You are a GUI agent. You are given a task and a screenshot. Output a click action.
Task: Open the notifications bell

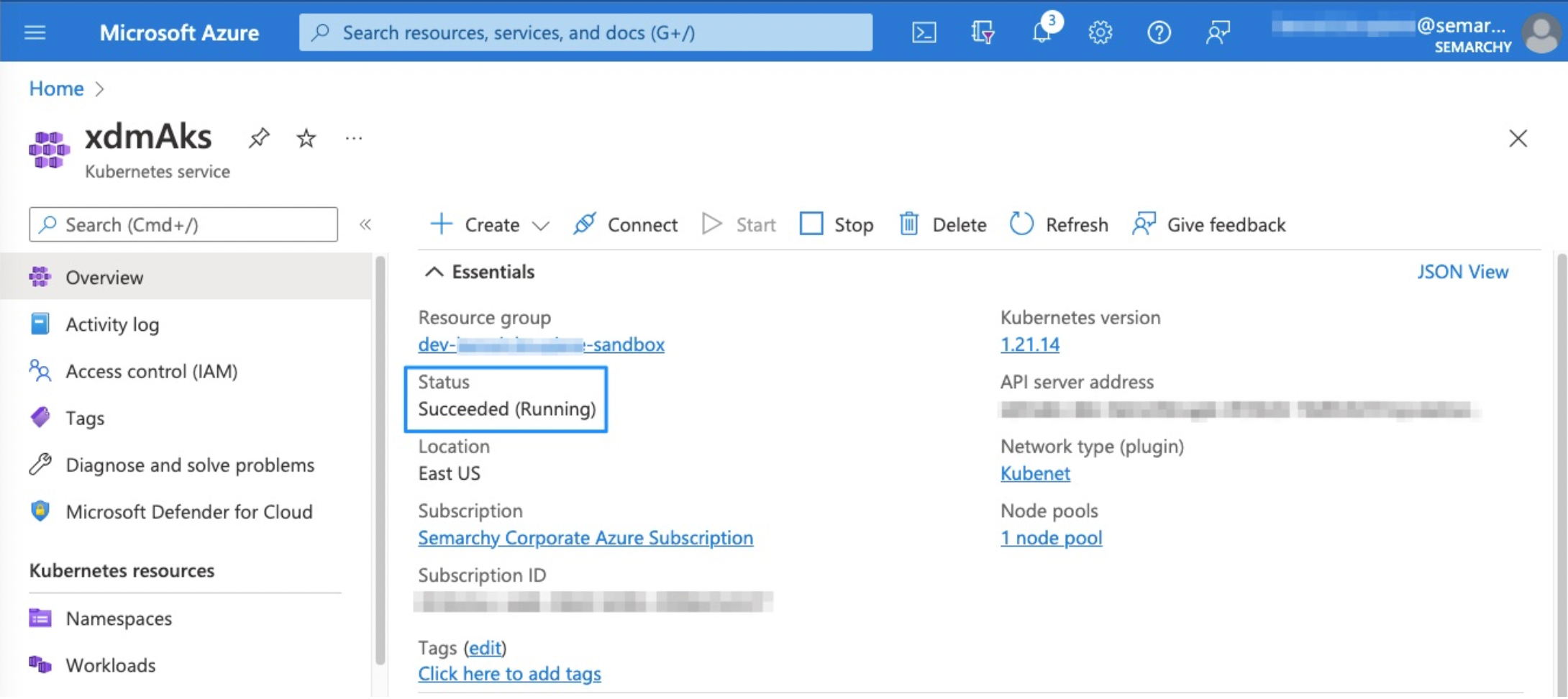[1041, 32]
